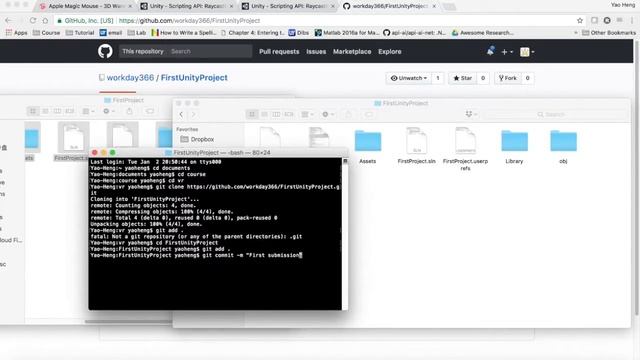Open the obj folder in Finder
This screenshot has height=360, width=640.
point(563,147)
